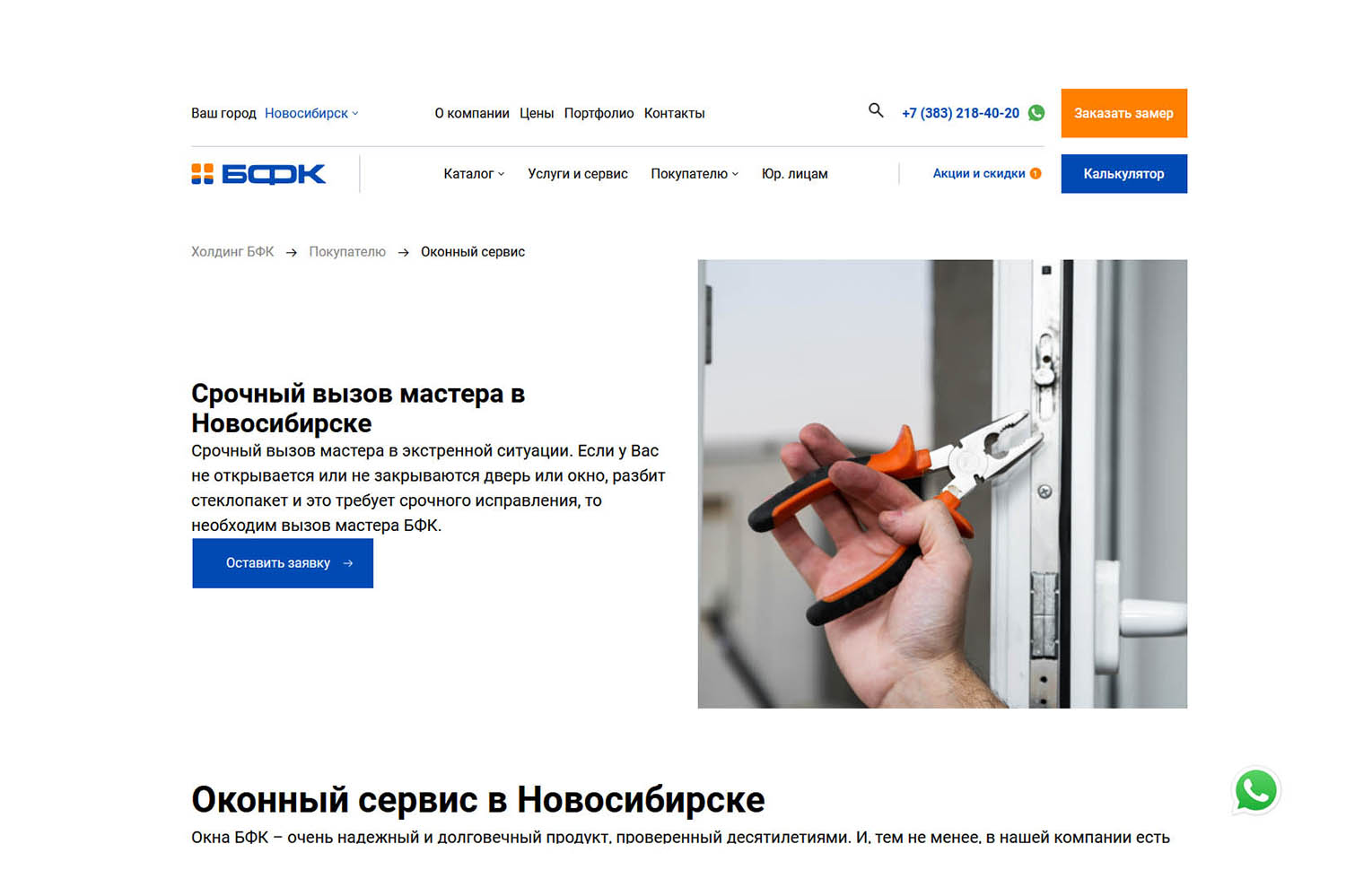This screenshot has width=1346, height=896.
Task: Call the +7 (383) 218-40-20 link
Action: click(960, 113)
